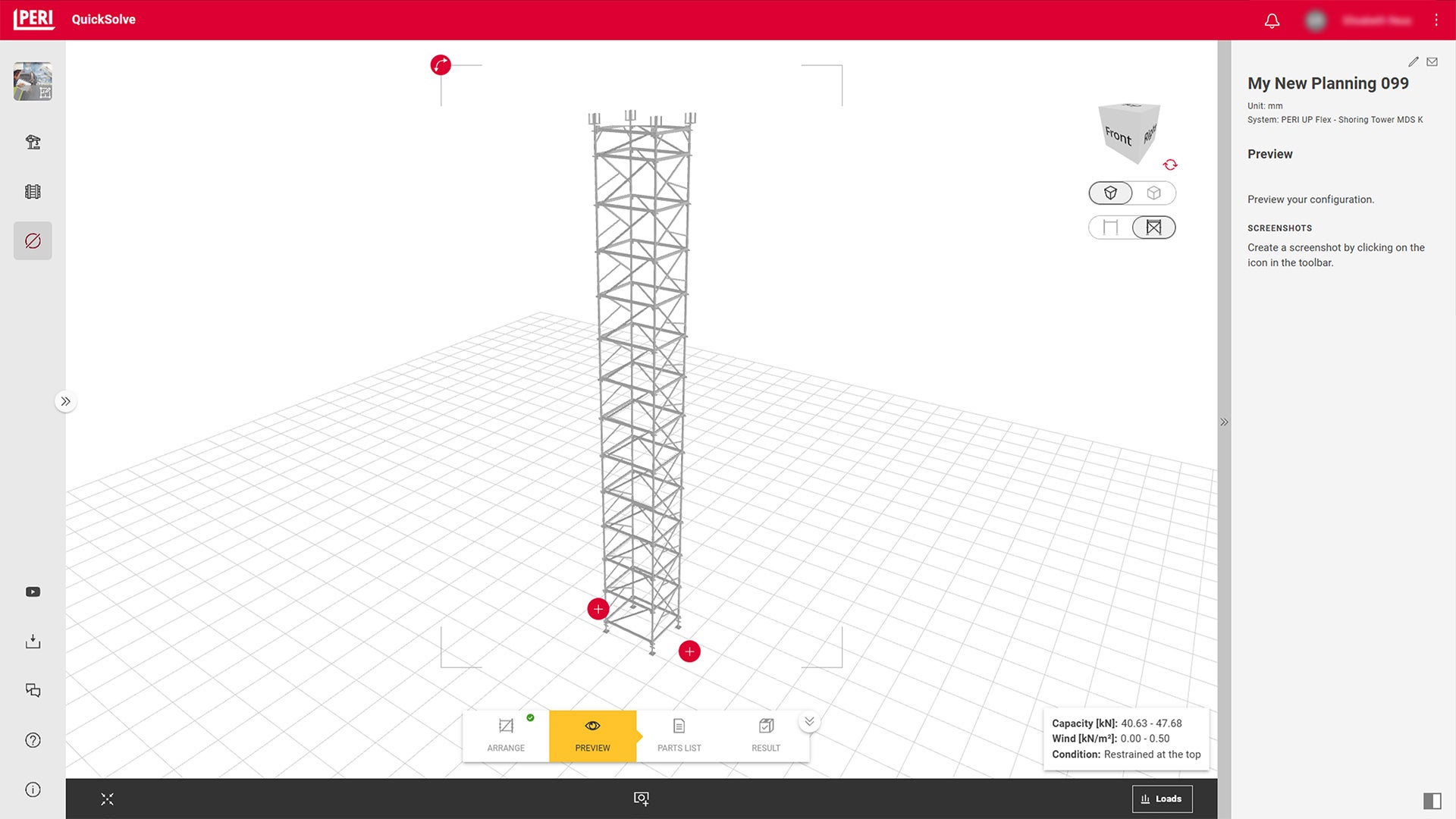The height and width of the screenshot is (819, 1456).
Task: Click the Loads button in the bottom bar
Action: (1163, 799)
